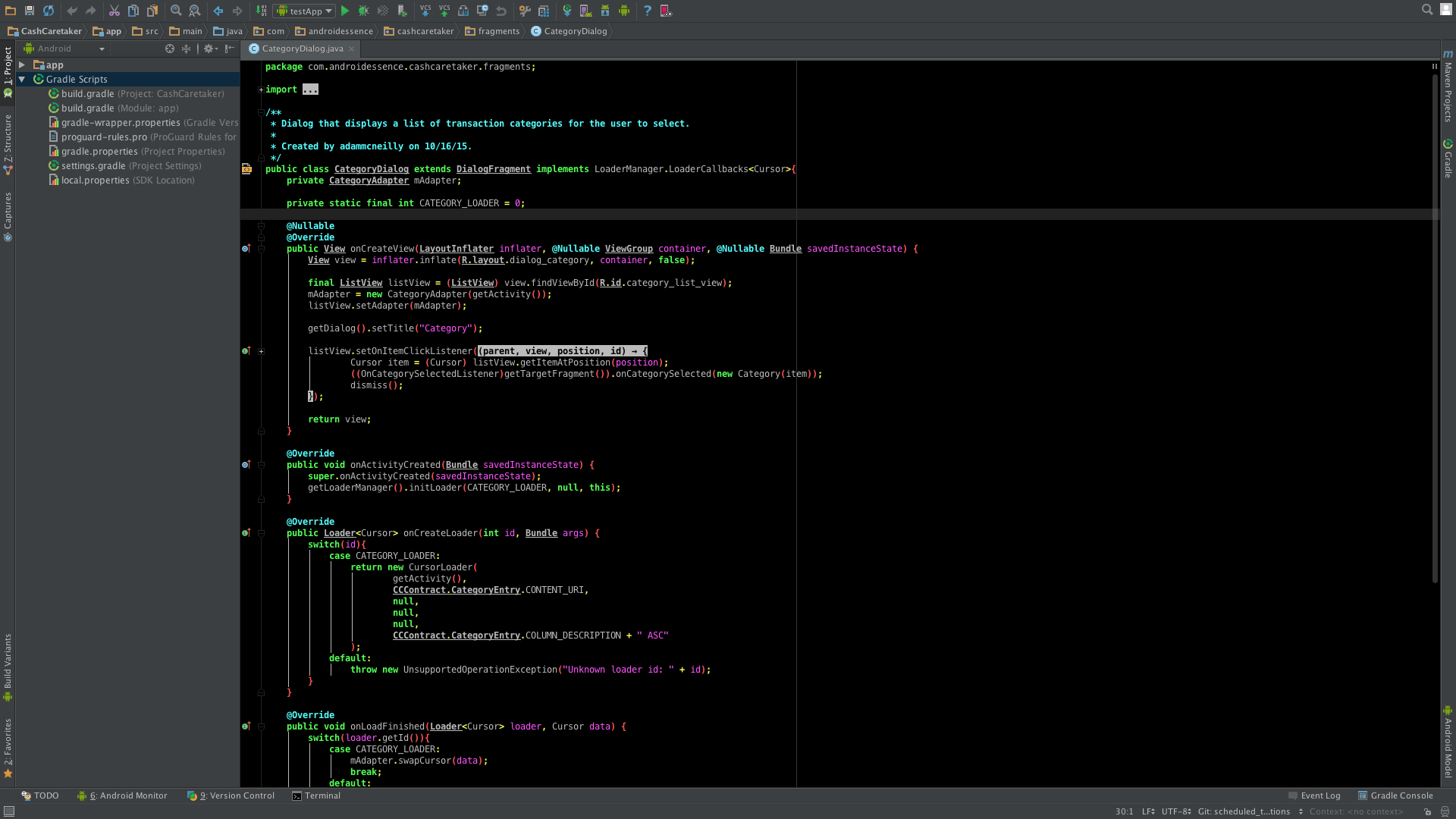Open project panel gear settings dropdown
1456x819 pixels.
point(211,49)
